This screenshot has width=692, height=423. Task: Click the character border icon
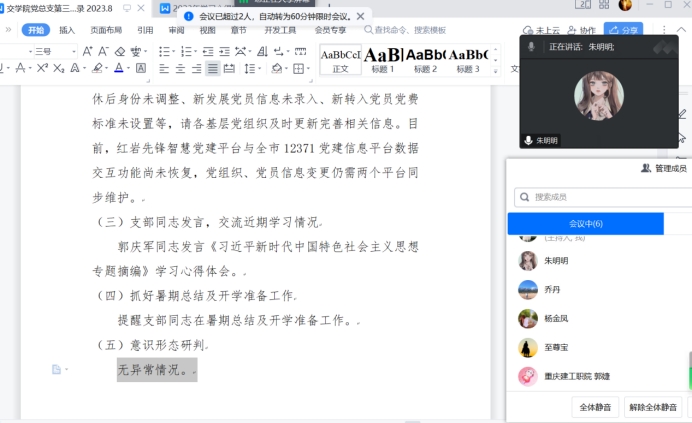click(x=140, y=69)
